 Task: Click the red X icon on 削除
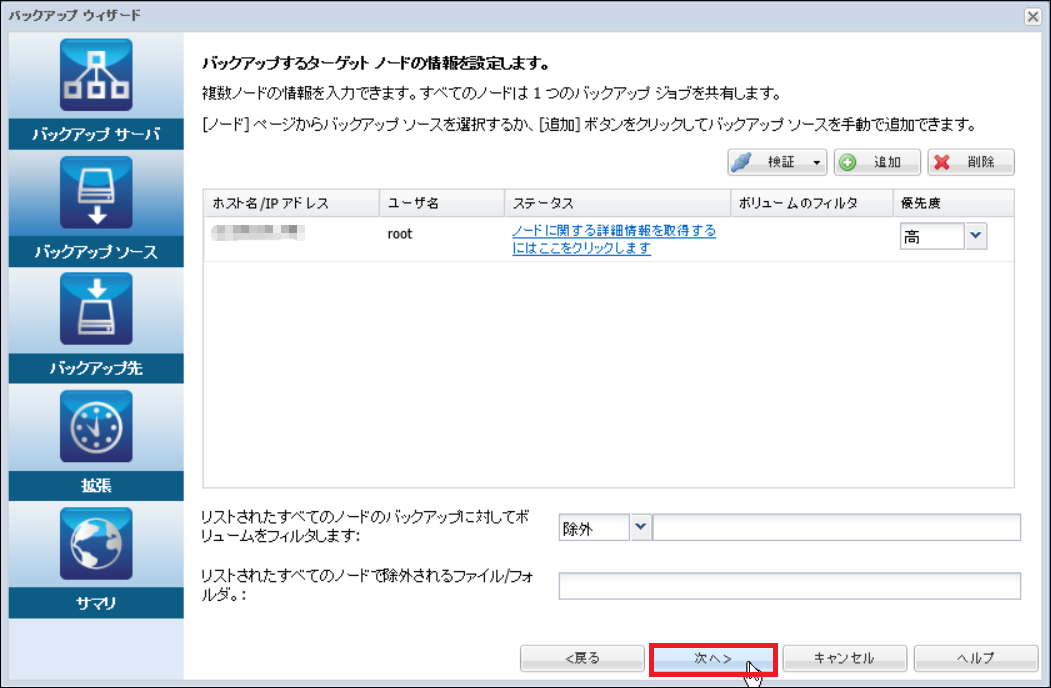point(942,162)
